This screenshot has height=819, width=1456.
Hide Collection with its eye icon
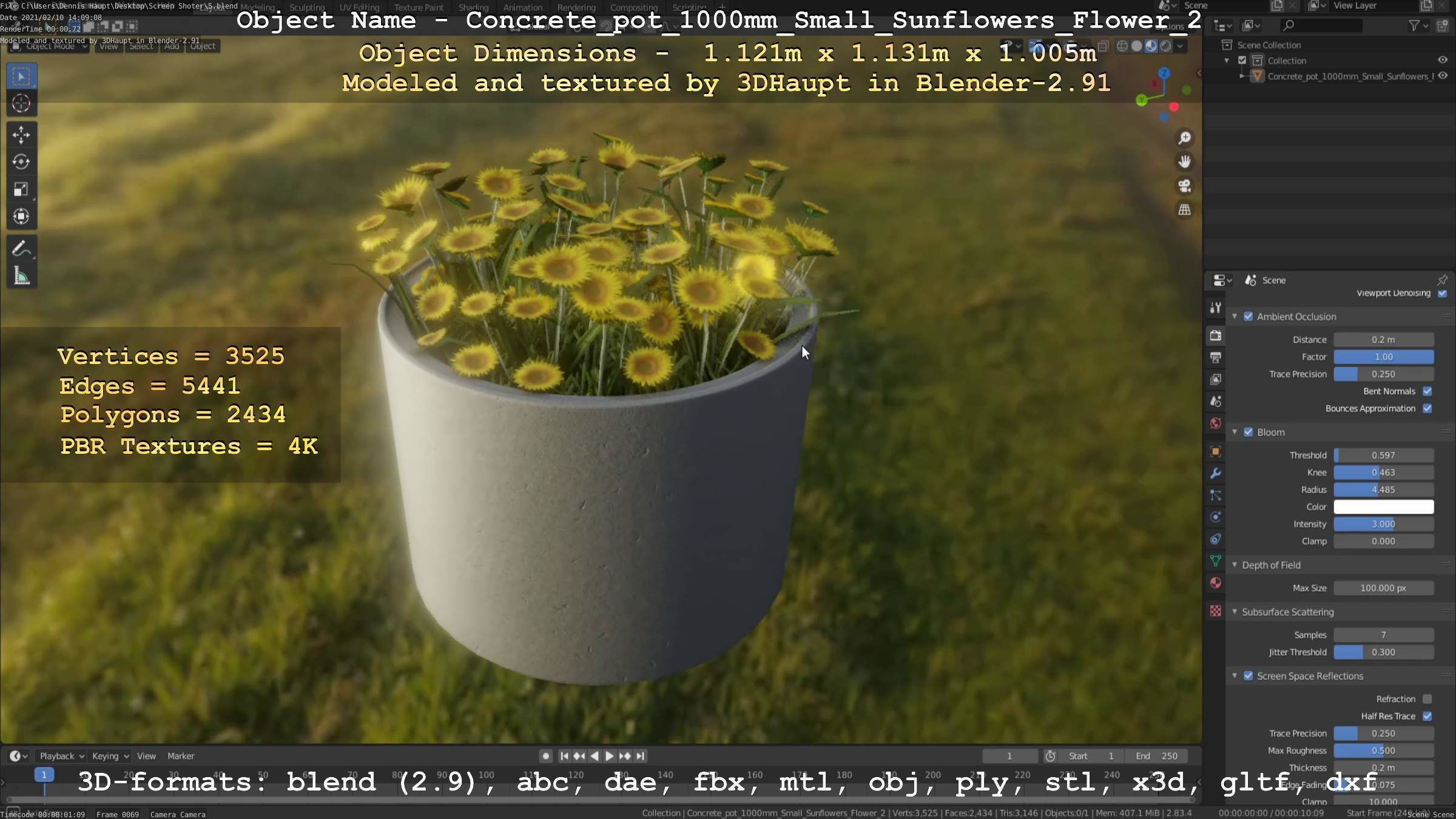click(x=1443, y=60)
